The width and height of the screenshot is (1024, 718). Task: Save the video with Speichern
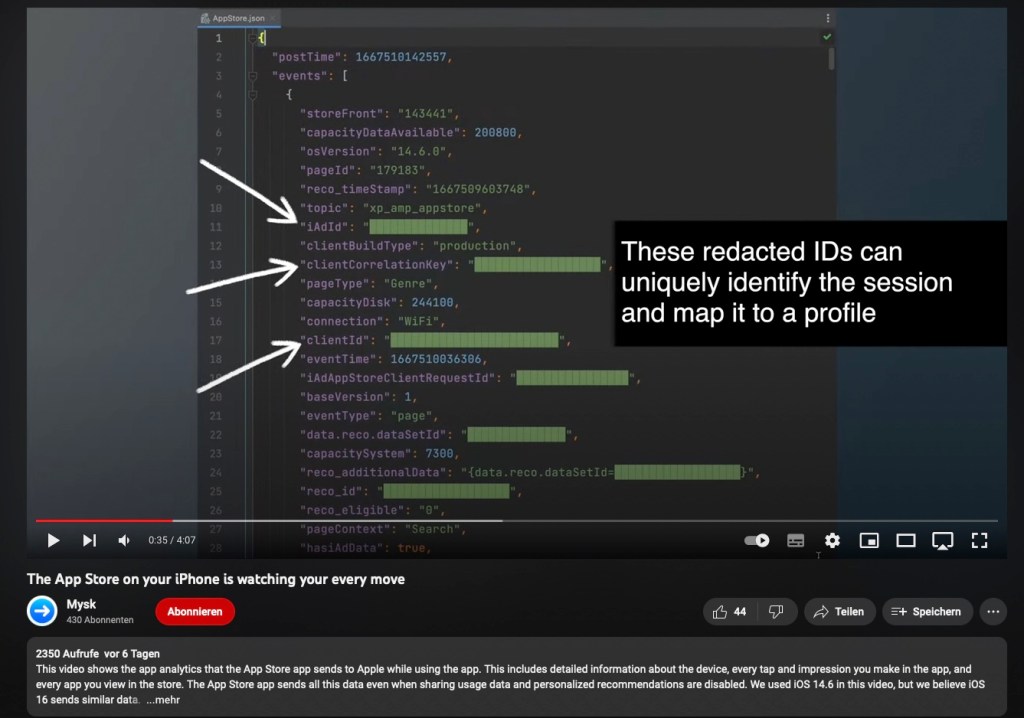(x=927, y=612)
